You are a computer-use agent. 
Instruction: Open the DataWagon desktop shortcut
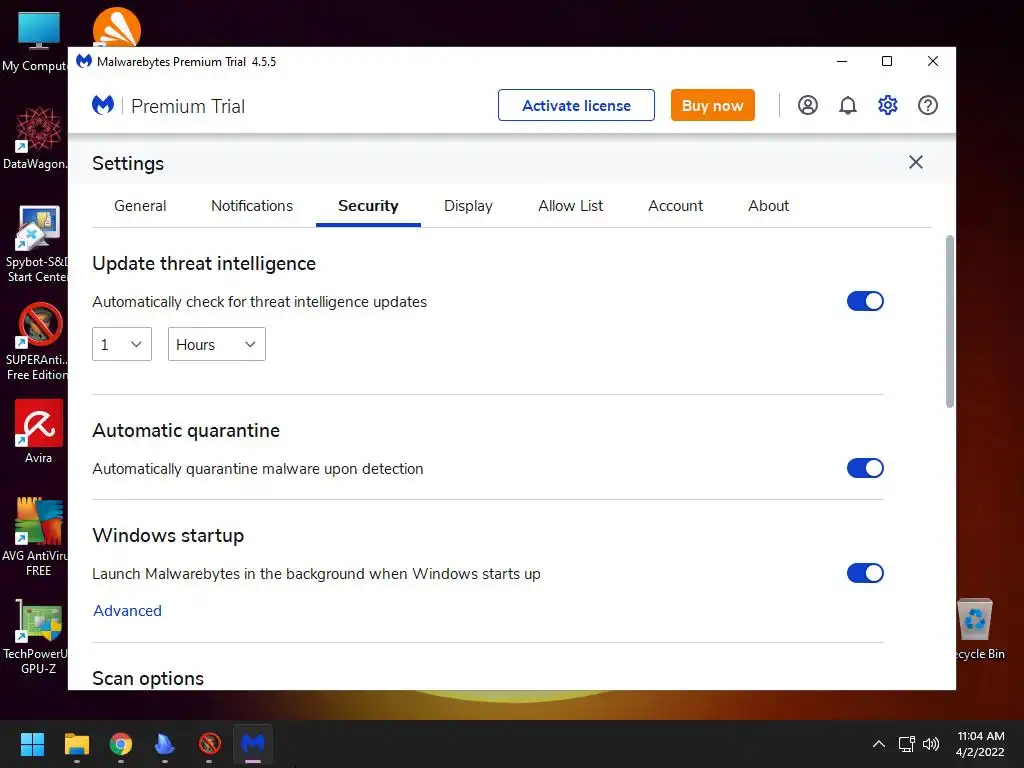36,138
